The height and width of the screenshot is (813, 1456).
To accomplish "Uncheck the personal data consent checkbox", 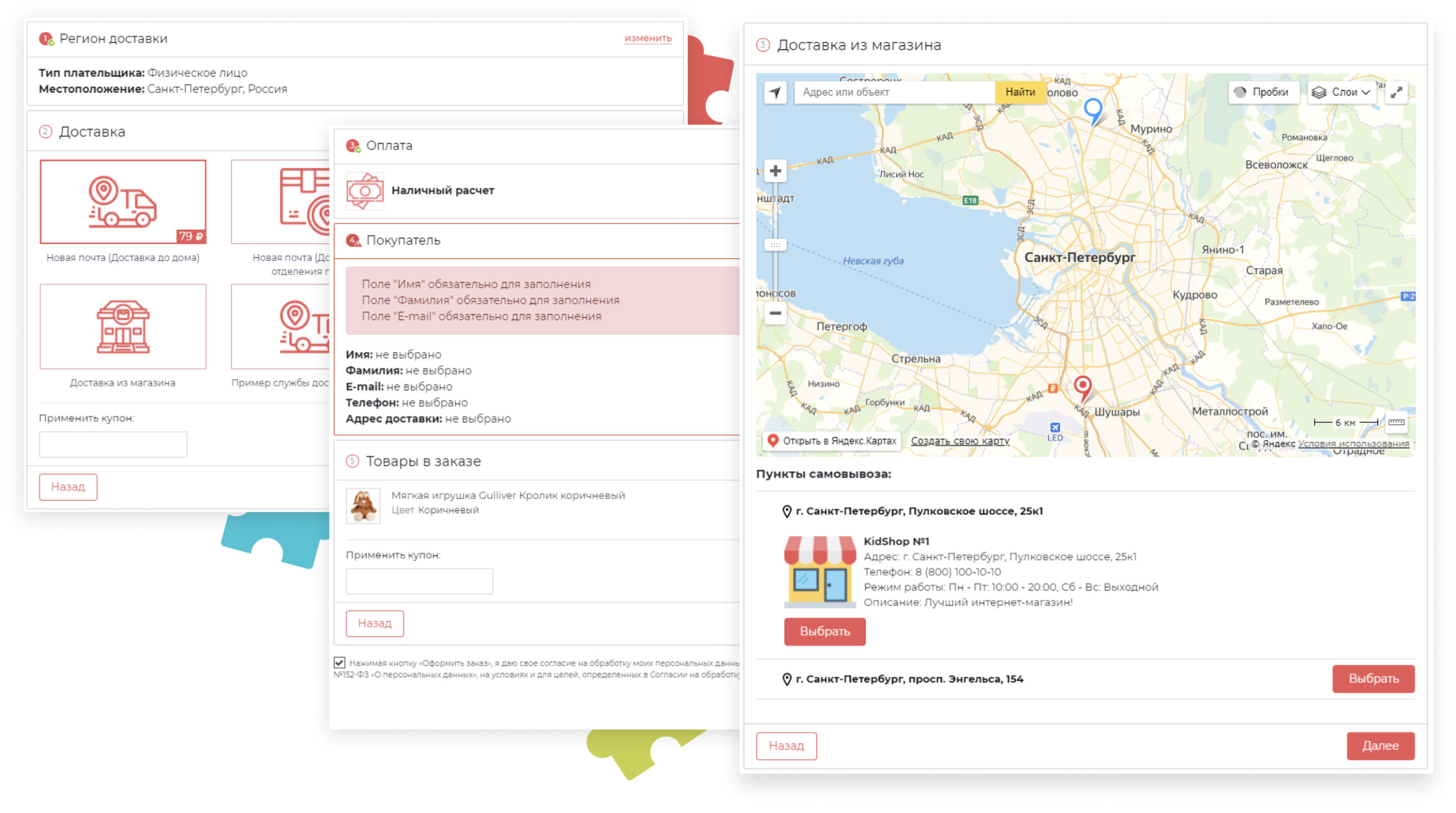I will point(339,663).
